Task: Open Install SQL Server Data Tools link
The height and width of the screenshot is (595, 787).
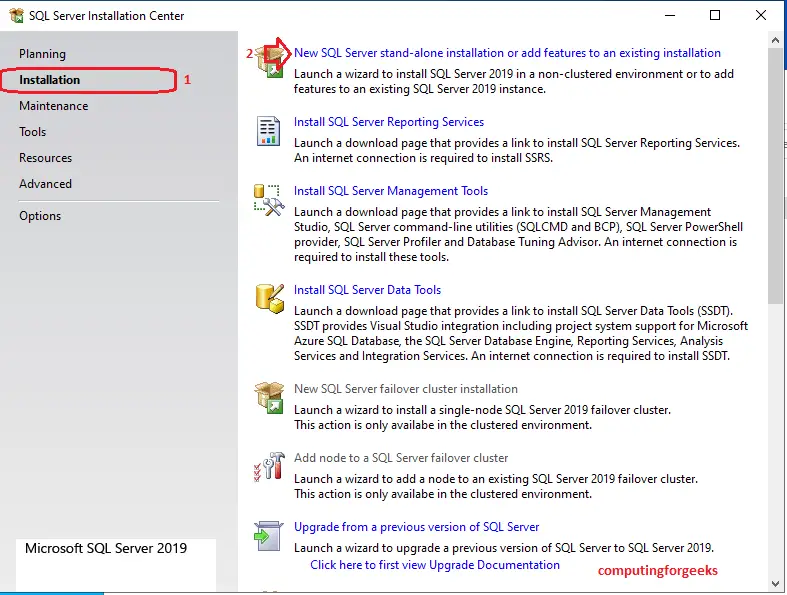Action: [367, 290]
